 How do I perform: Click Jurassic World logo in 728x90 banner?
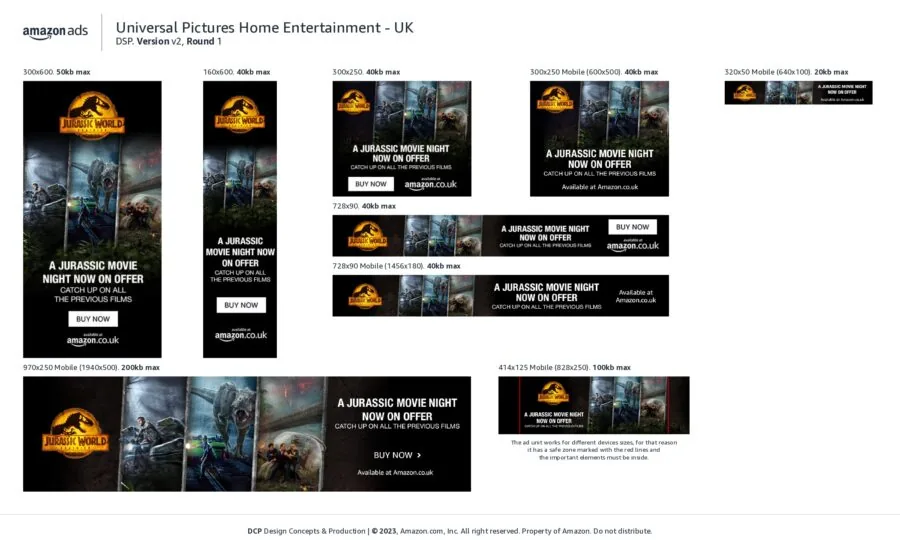point(367,236)
